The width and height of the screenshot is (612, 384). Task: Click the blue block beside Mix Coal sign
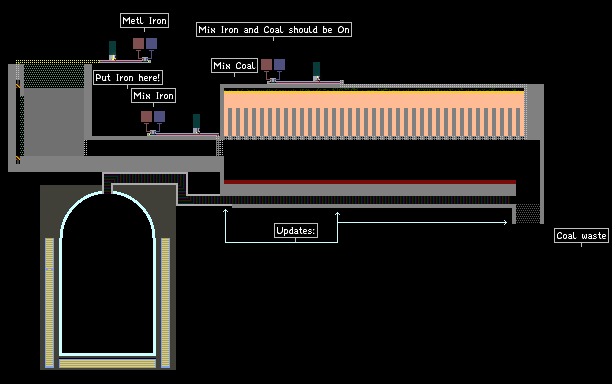pyautogui.click(x=279, y=64)
